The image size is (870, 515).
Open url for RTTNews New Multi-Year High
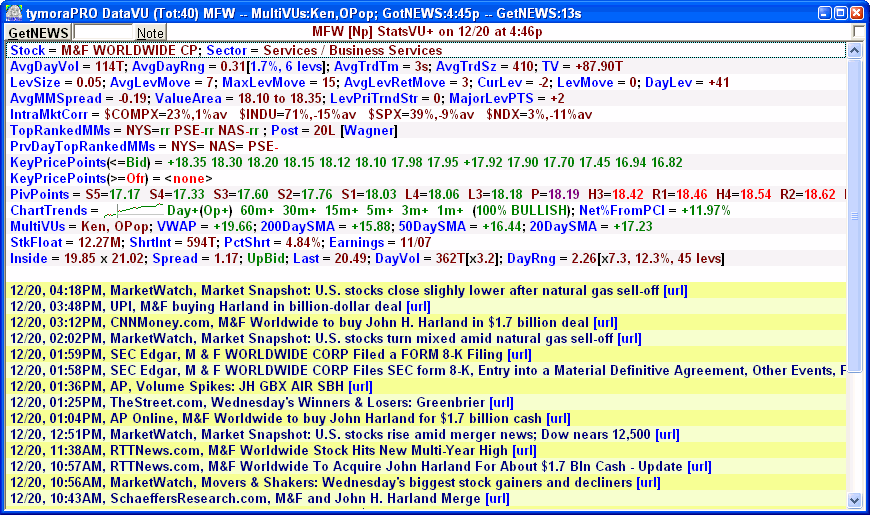[x=524, y=451]
